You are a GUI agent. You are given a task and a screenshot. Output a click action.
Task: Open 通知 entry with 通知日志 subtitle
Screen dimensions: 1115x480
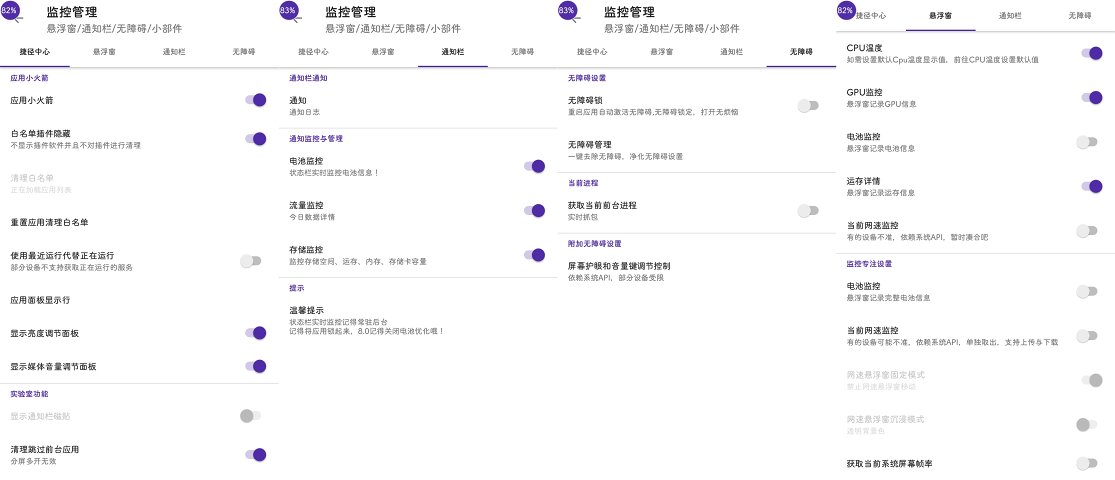418,106
